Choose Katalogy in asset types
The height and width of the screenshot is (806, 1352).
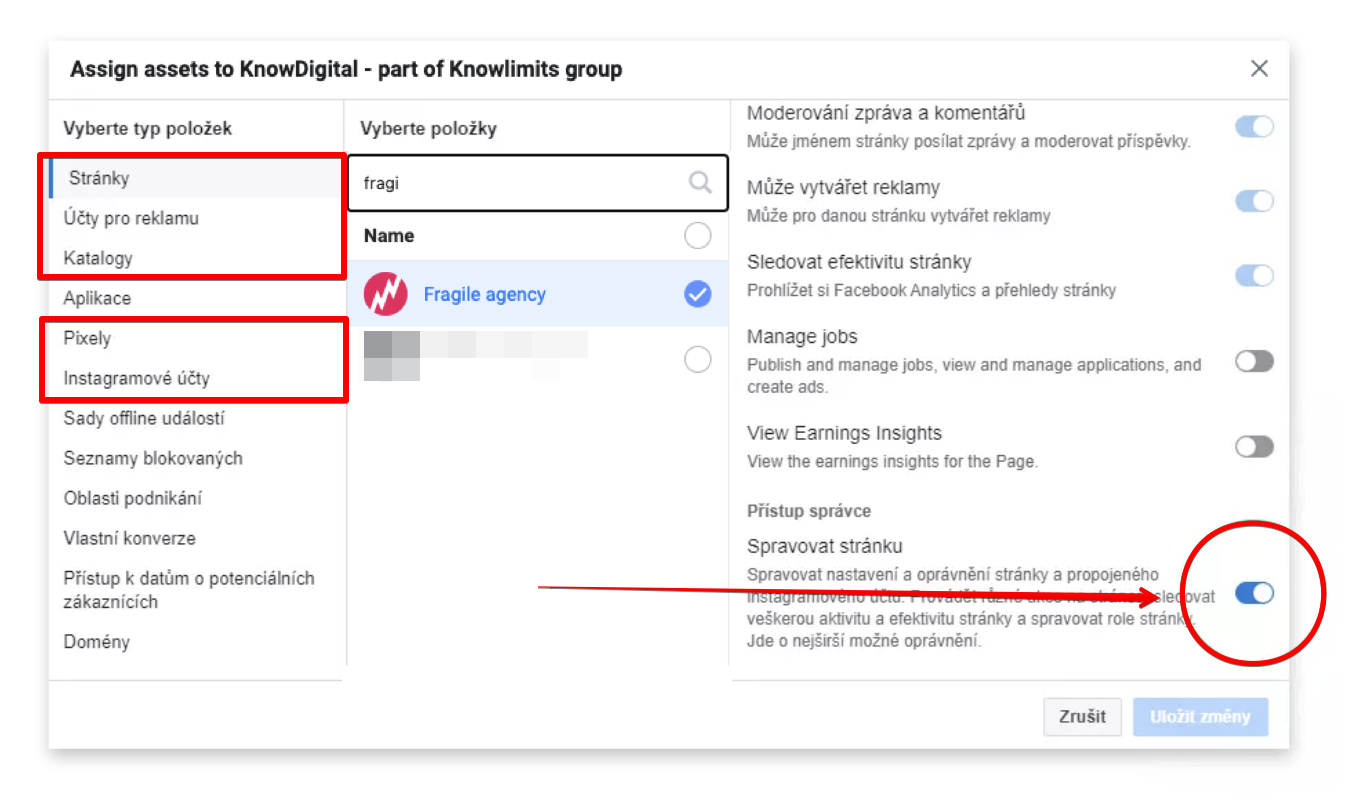[98, 258]
